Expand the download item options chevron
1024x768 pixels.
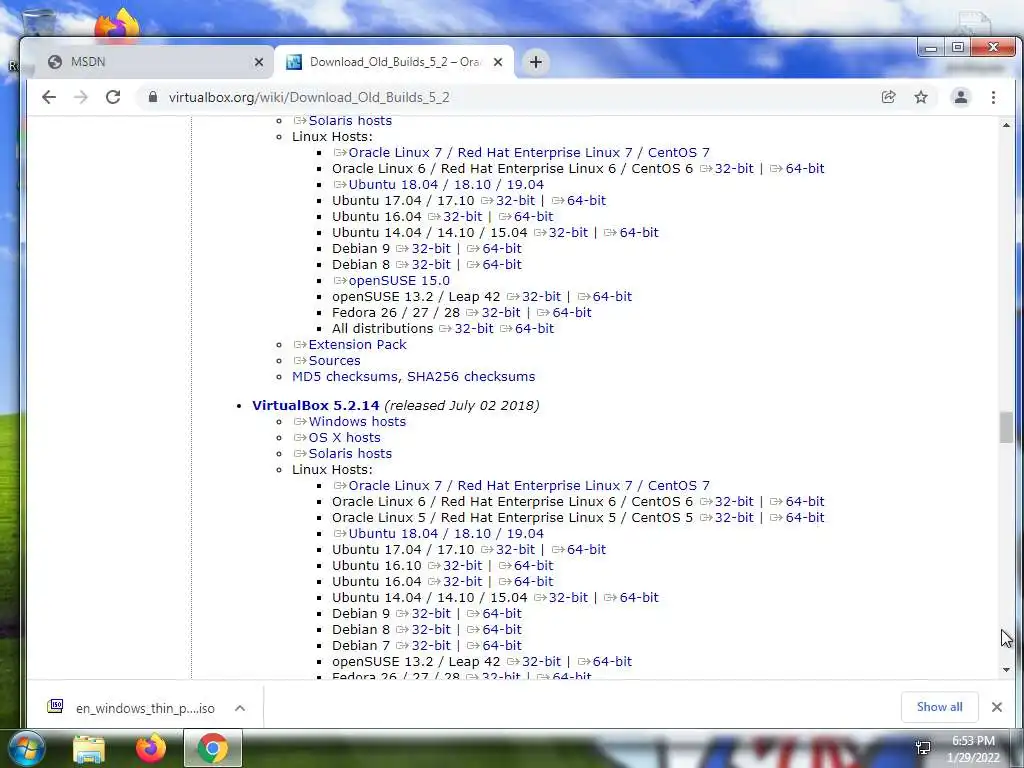pyautogui.click(x=240, y=708)
